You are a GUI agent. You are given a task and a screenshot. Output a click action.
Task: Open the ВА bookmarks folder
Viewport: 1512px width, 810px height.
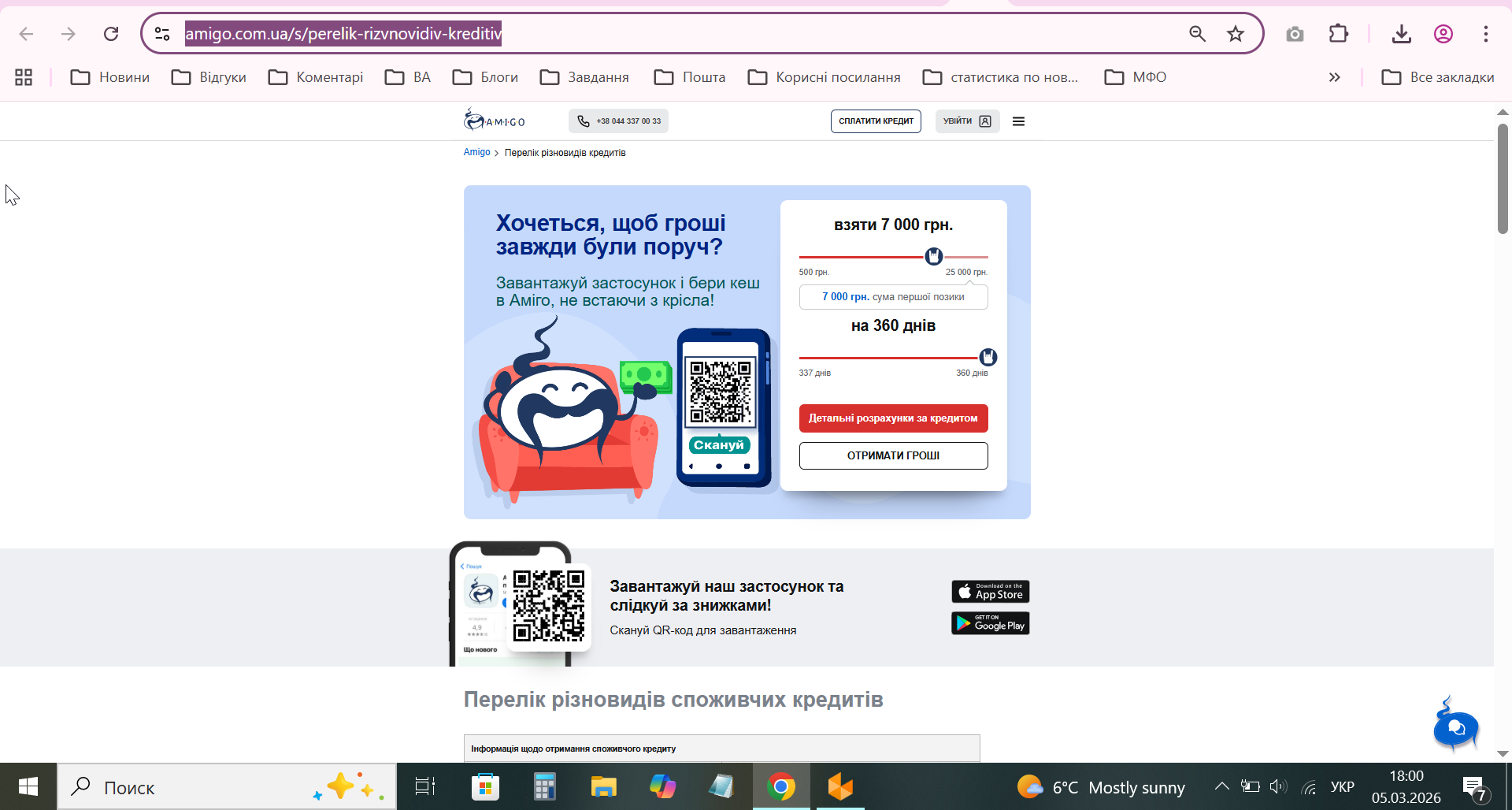(408, 77)
